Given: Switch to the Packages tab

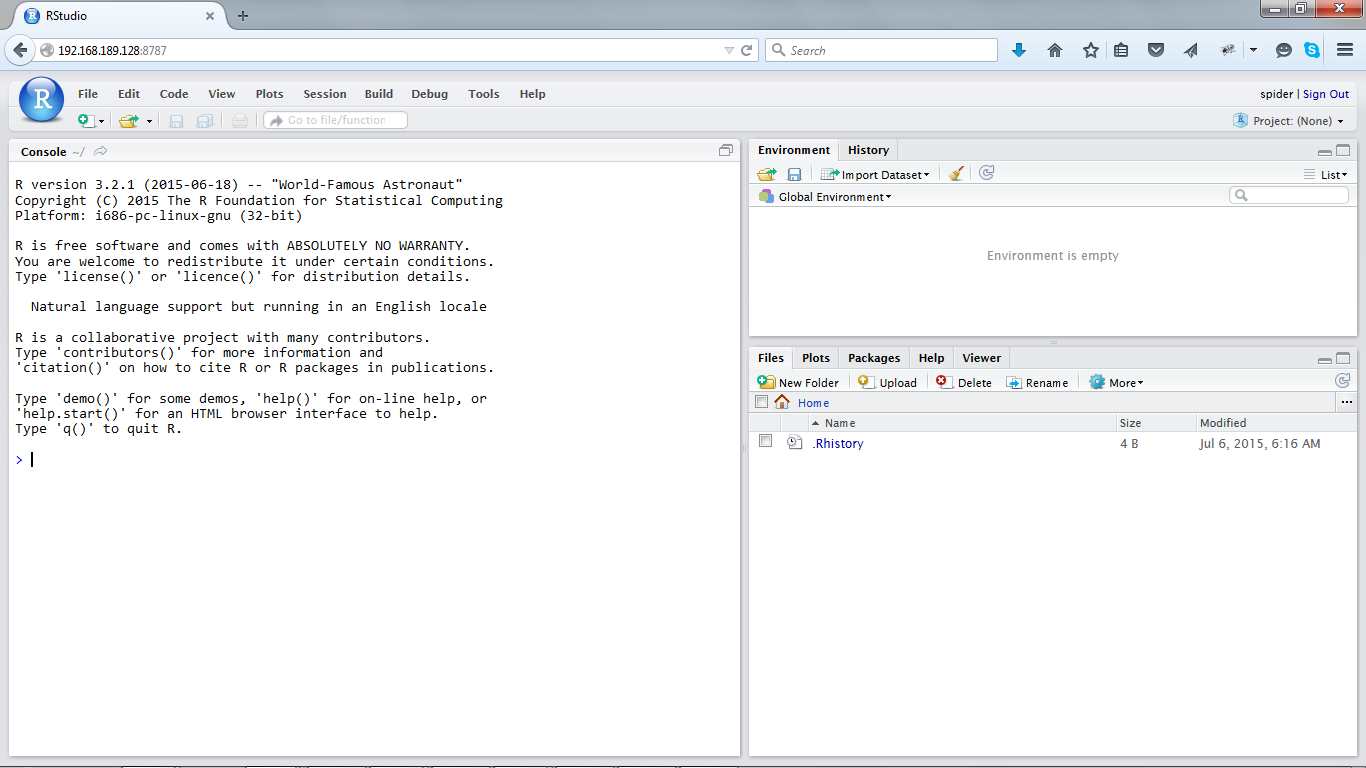Looking at the screenshot, I should pos(874,358).
